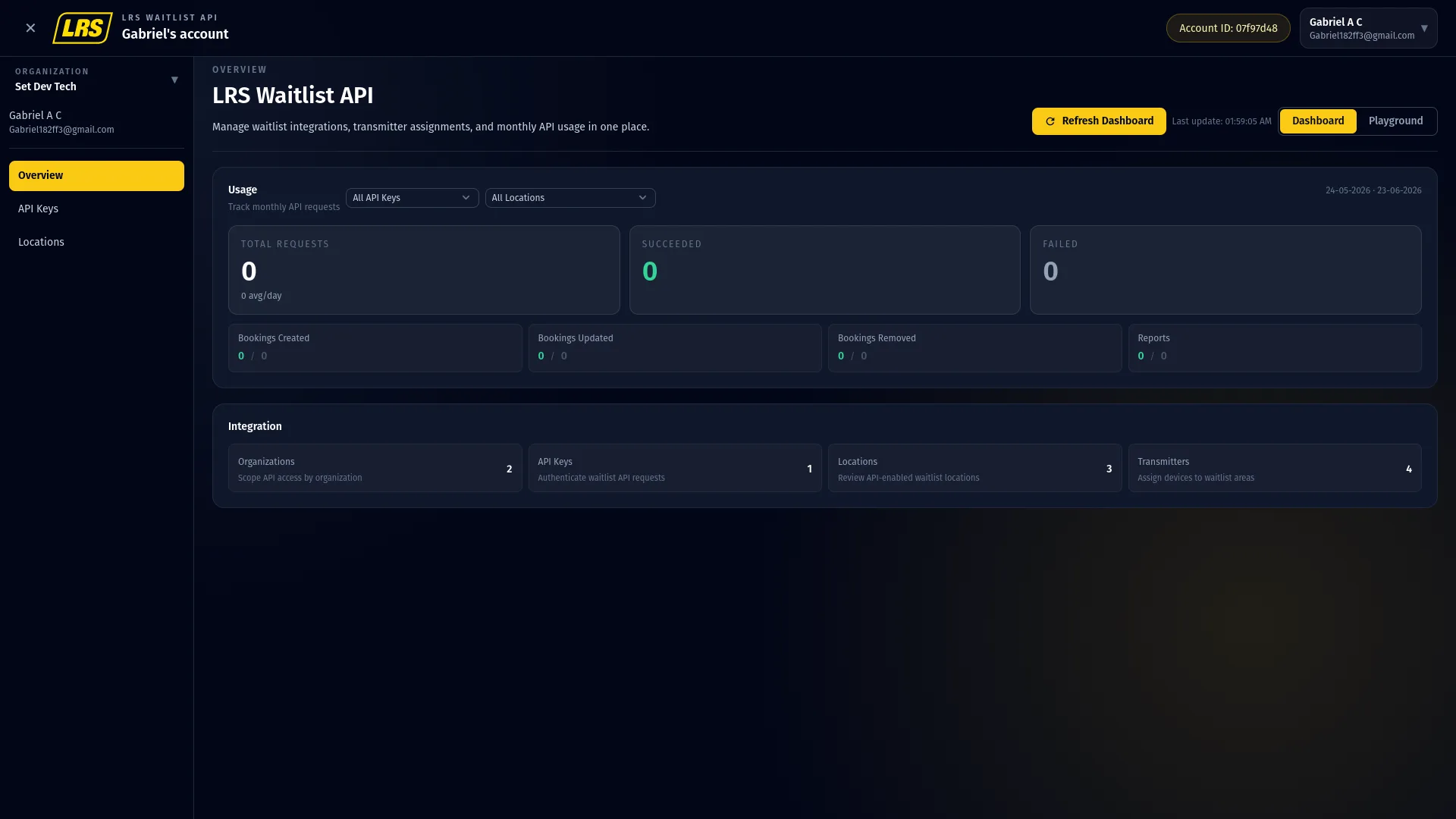Click the LRS Waitlist API page heading
The image size is (1456, 819).
click(293, 96)
